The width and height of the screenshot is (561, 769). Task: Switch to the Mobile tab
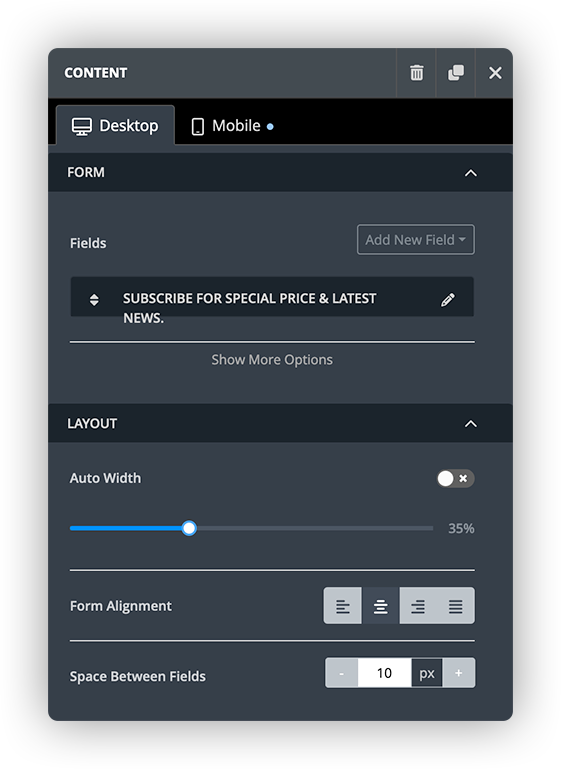pos(232,126)
